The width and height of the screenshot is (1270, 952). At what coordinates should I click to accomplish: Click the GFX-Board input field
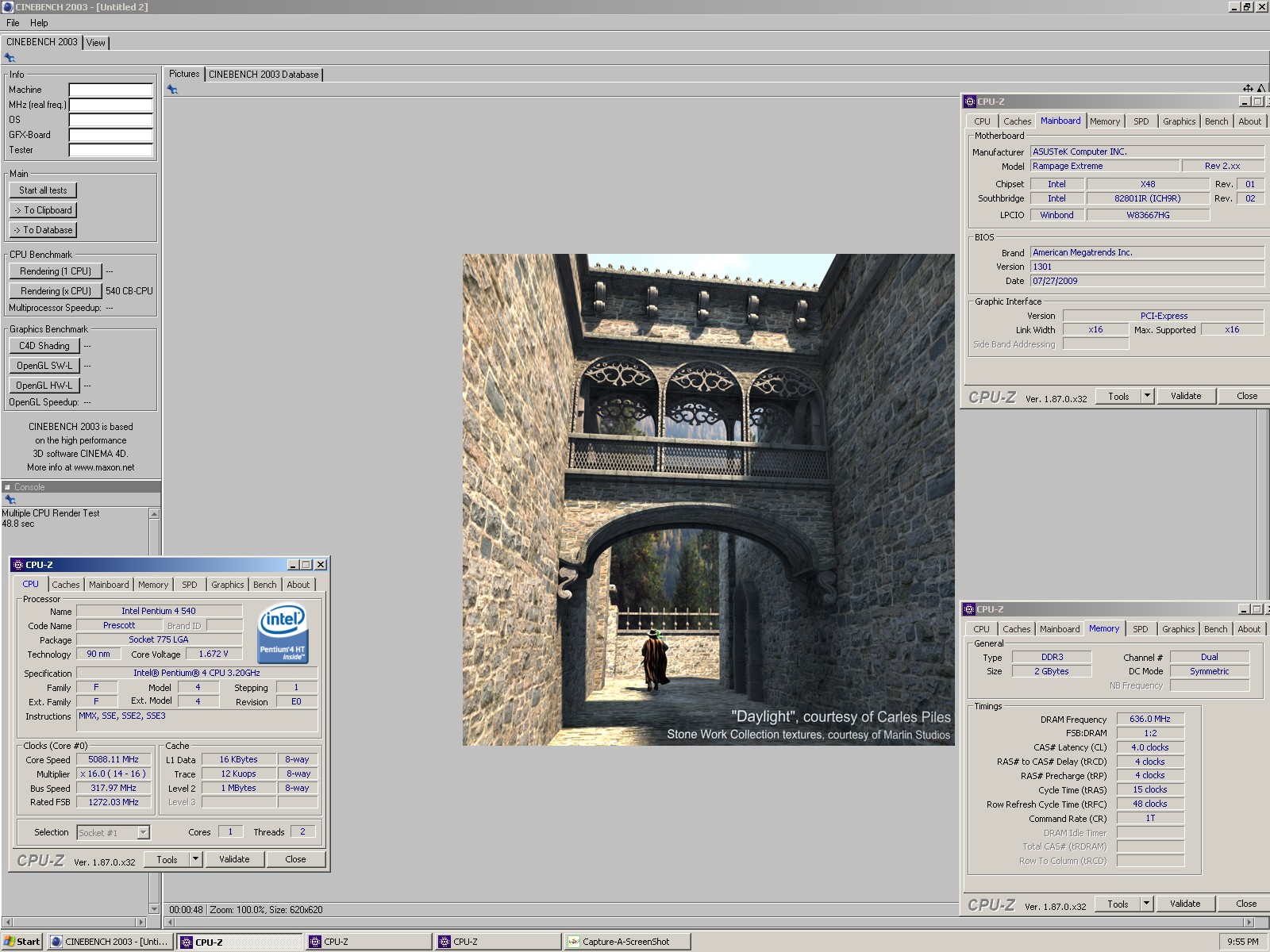coord(110,135)
